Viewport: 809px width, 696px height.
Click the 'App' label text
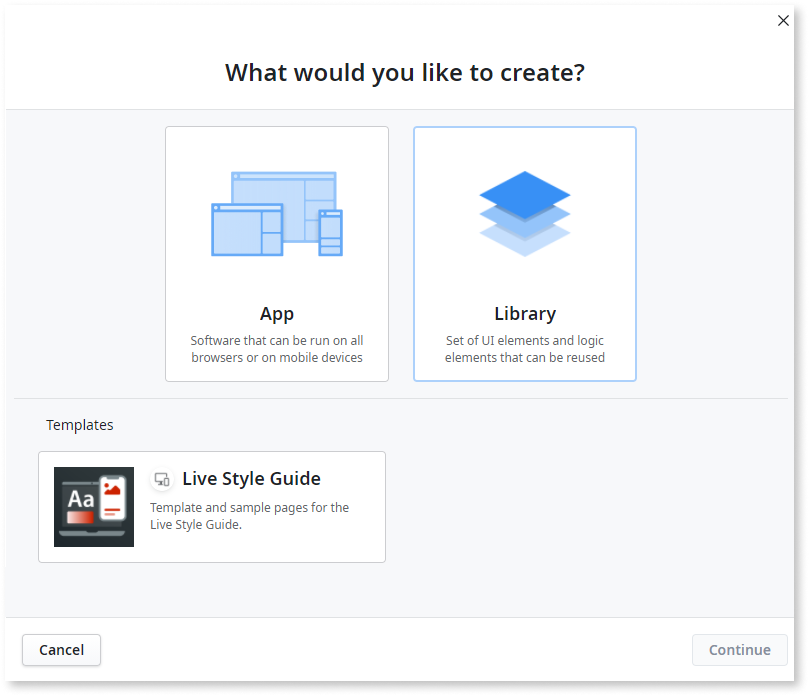[277, 313]
